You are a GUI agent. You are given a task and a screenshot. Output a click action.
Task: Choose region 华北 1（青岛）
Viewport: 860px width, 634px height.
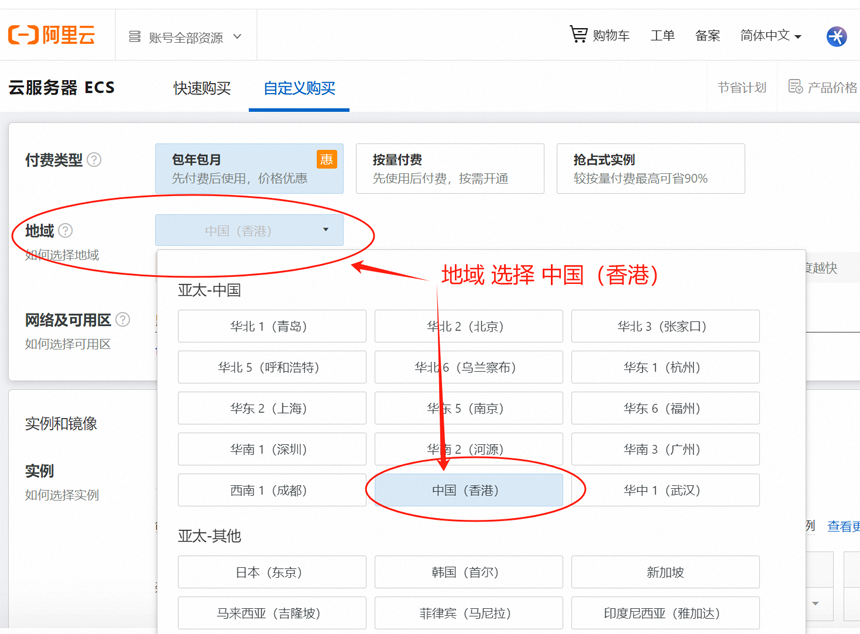272,326
